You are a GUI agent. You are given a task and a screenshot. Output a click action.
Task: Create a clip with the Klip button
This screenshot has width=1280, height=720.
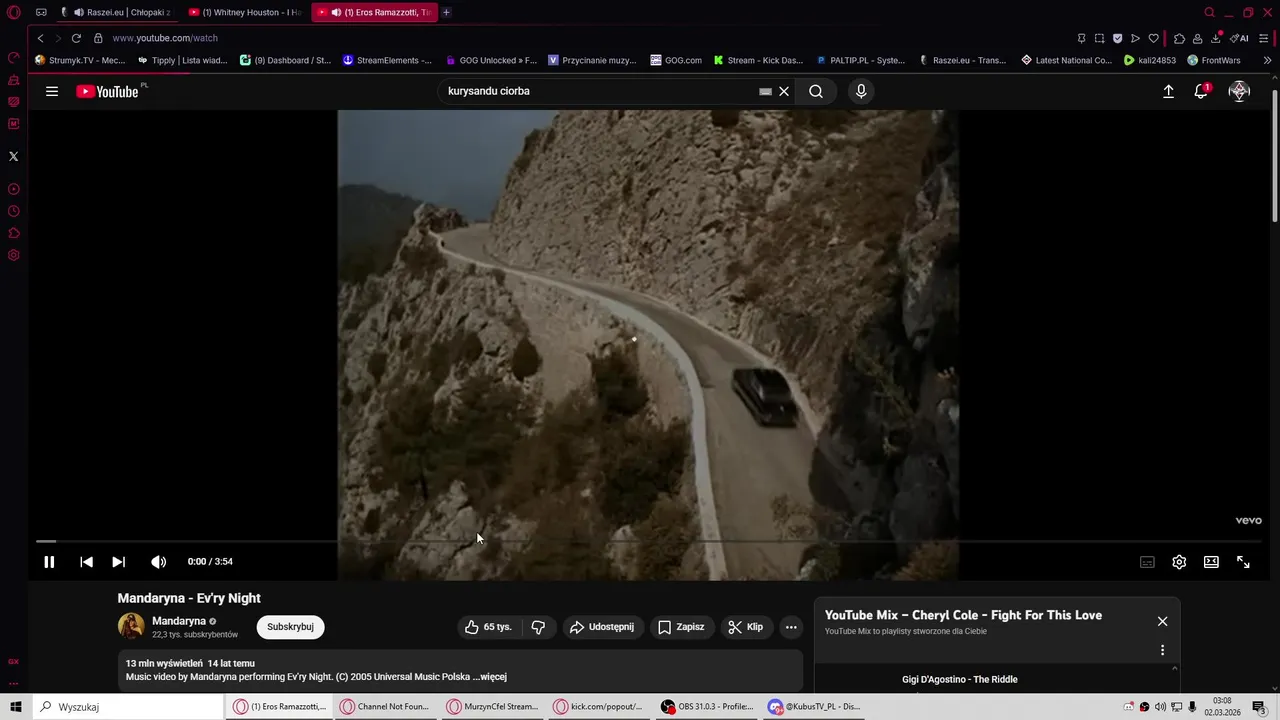tap(745, 627)
